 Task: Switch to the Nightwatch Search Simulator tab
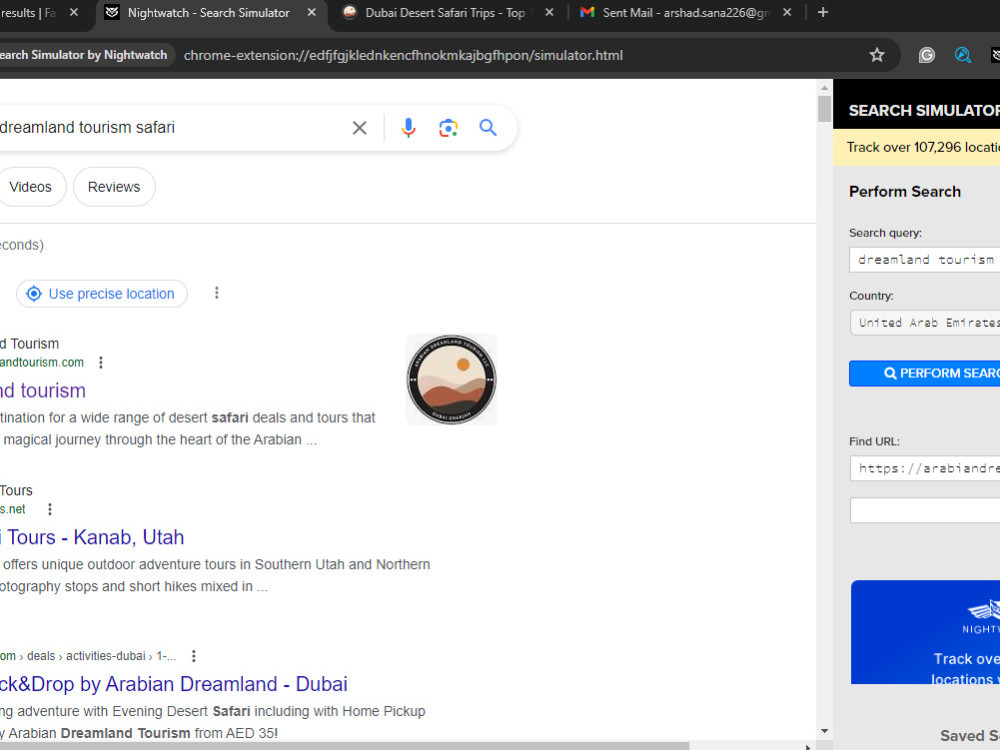click(x=209, y=13)
